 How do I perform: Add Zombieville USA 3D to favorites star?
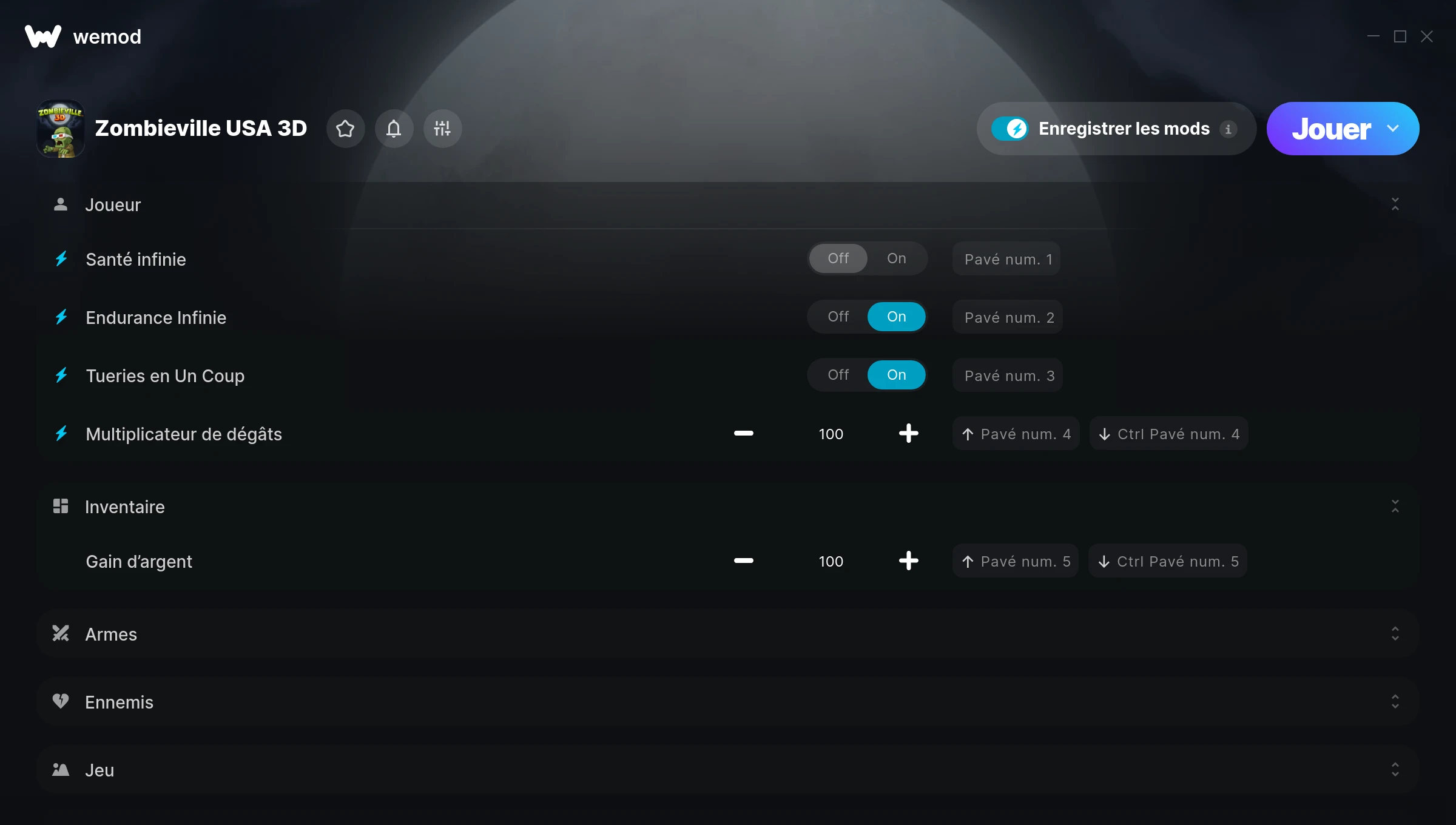coord(345,129)
